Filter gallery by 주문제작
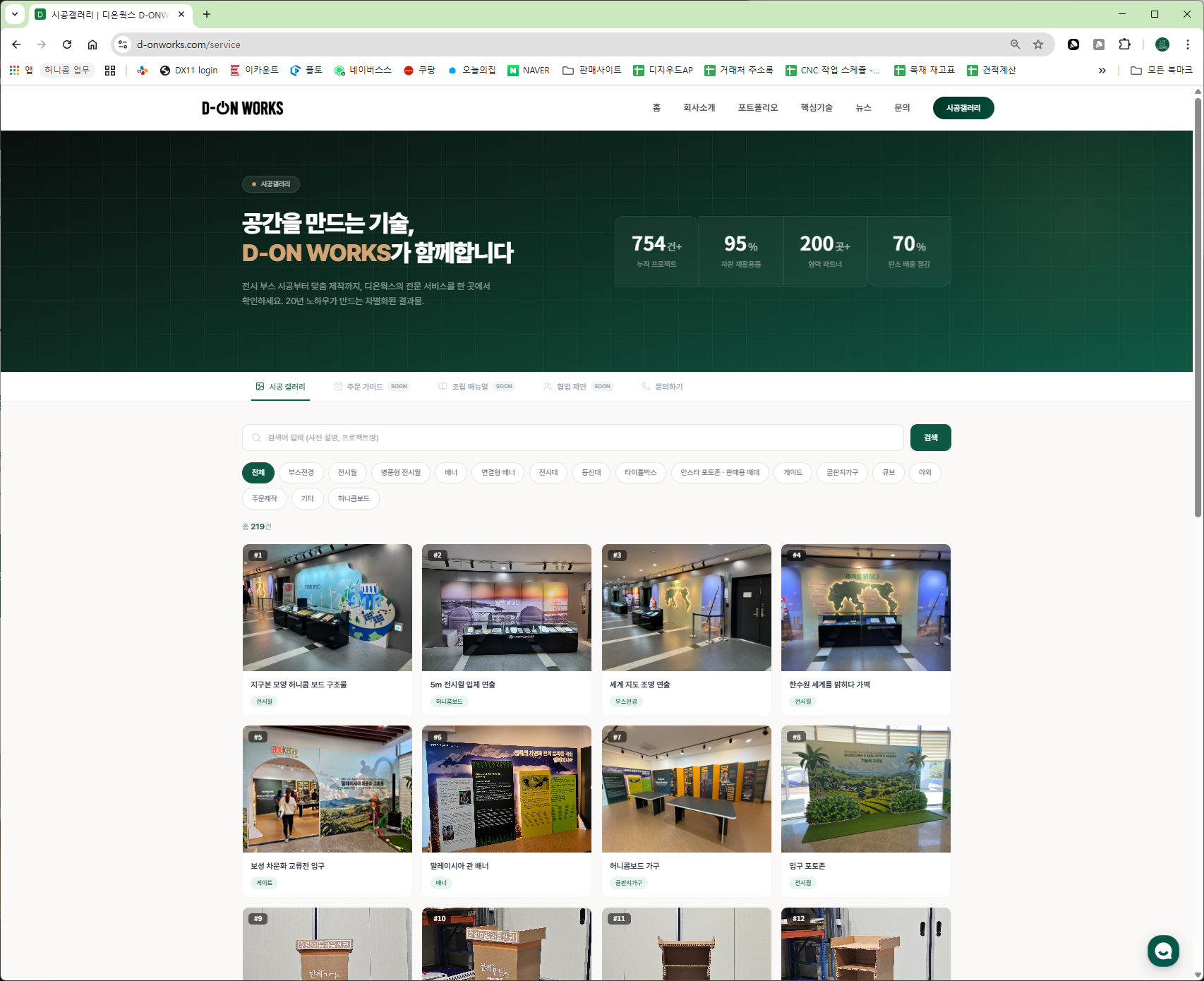The height and width of the screenshot is (981, 1204). tap(265, 498)
